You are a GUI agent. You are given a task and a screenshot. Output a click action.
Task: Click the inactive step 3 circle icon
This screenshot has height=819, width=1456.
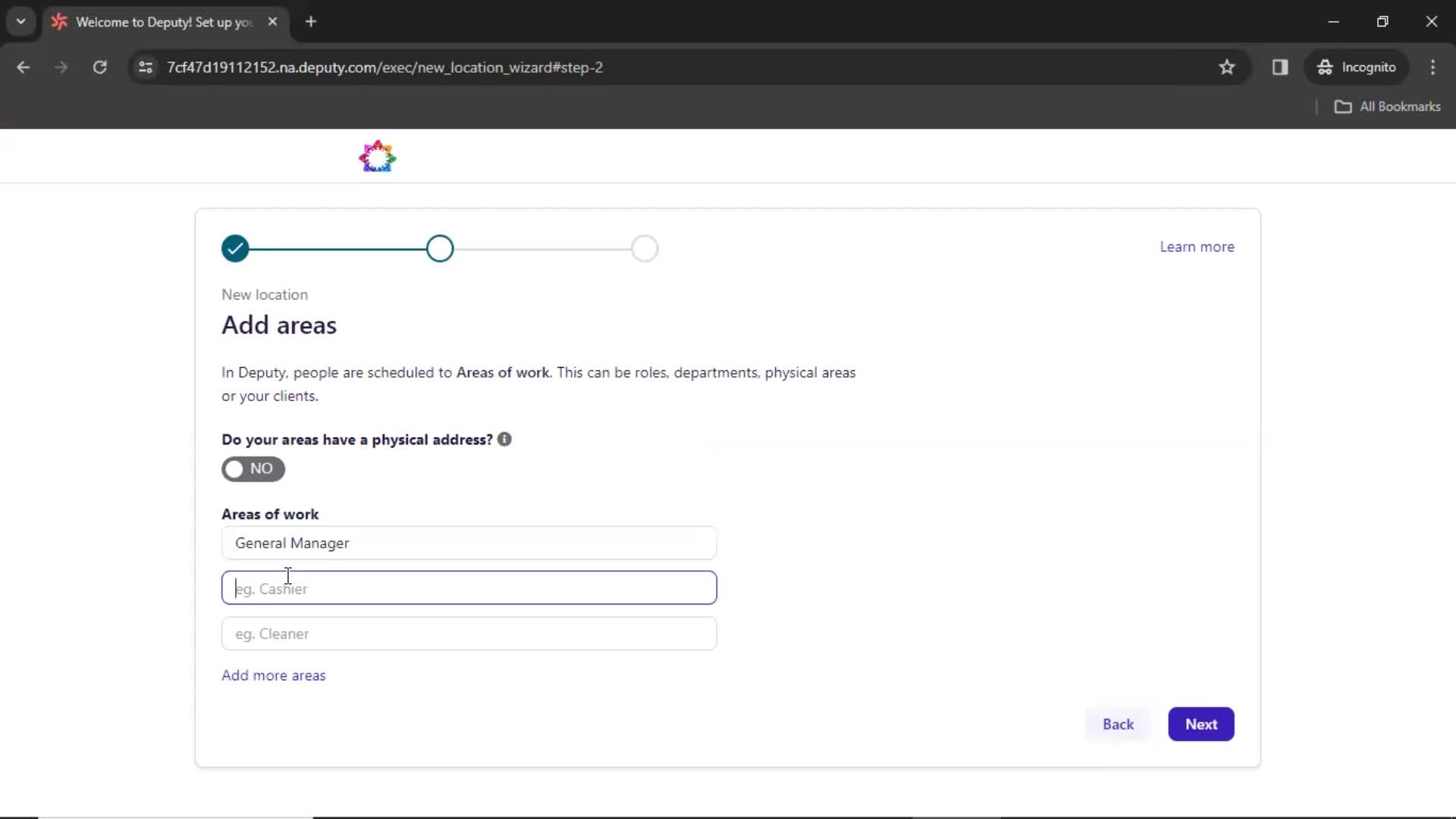click(645, 248)
